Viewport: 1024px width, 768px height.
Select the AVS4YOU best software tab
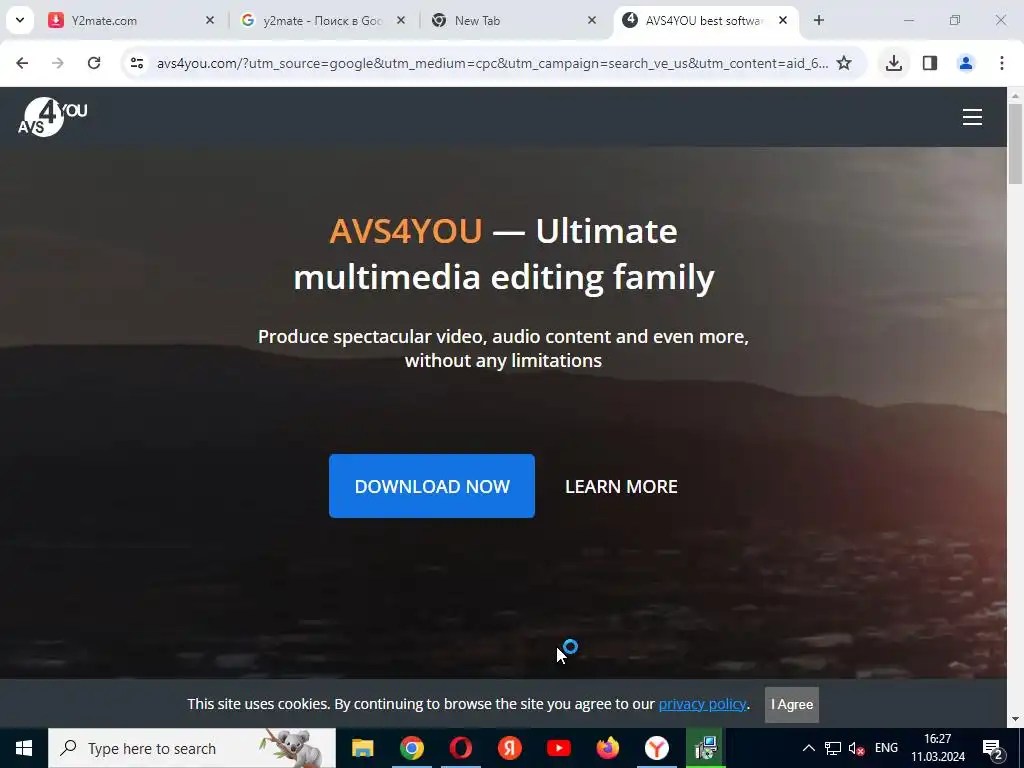[703, 20]
